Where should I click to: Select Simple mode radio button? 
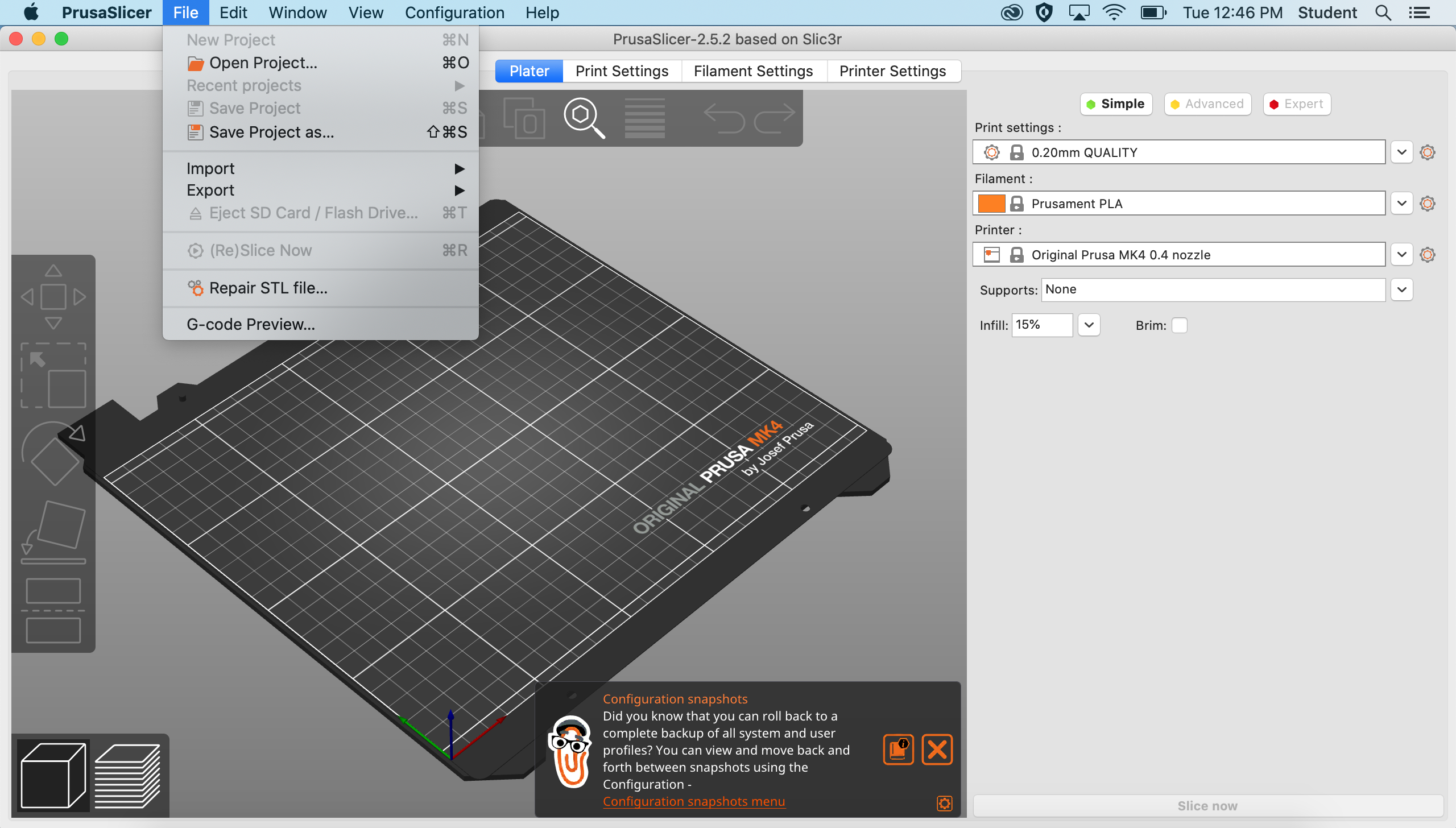pyautogui.click(x=1116, y=103)
